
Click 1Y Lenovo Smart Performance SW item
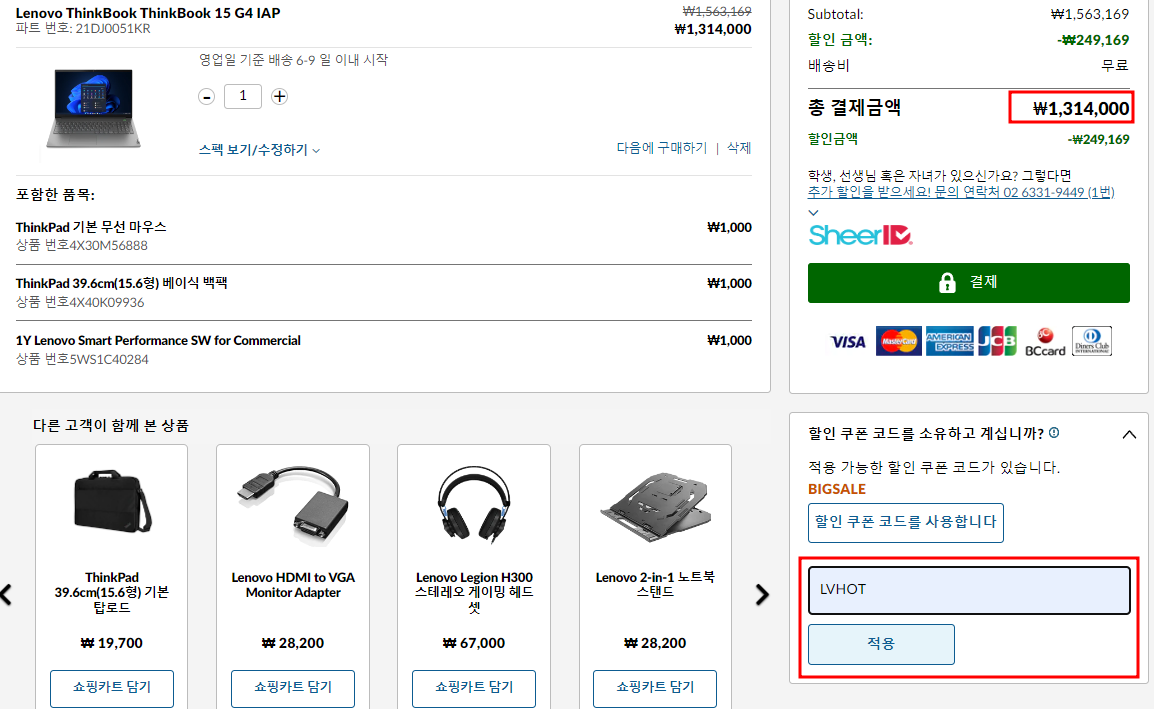(158, 341)
